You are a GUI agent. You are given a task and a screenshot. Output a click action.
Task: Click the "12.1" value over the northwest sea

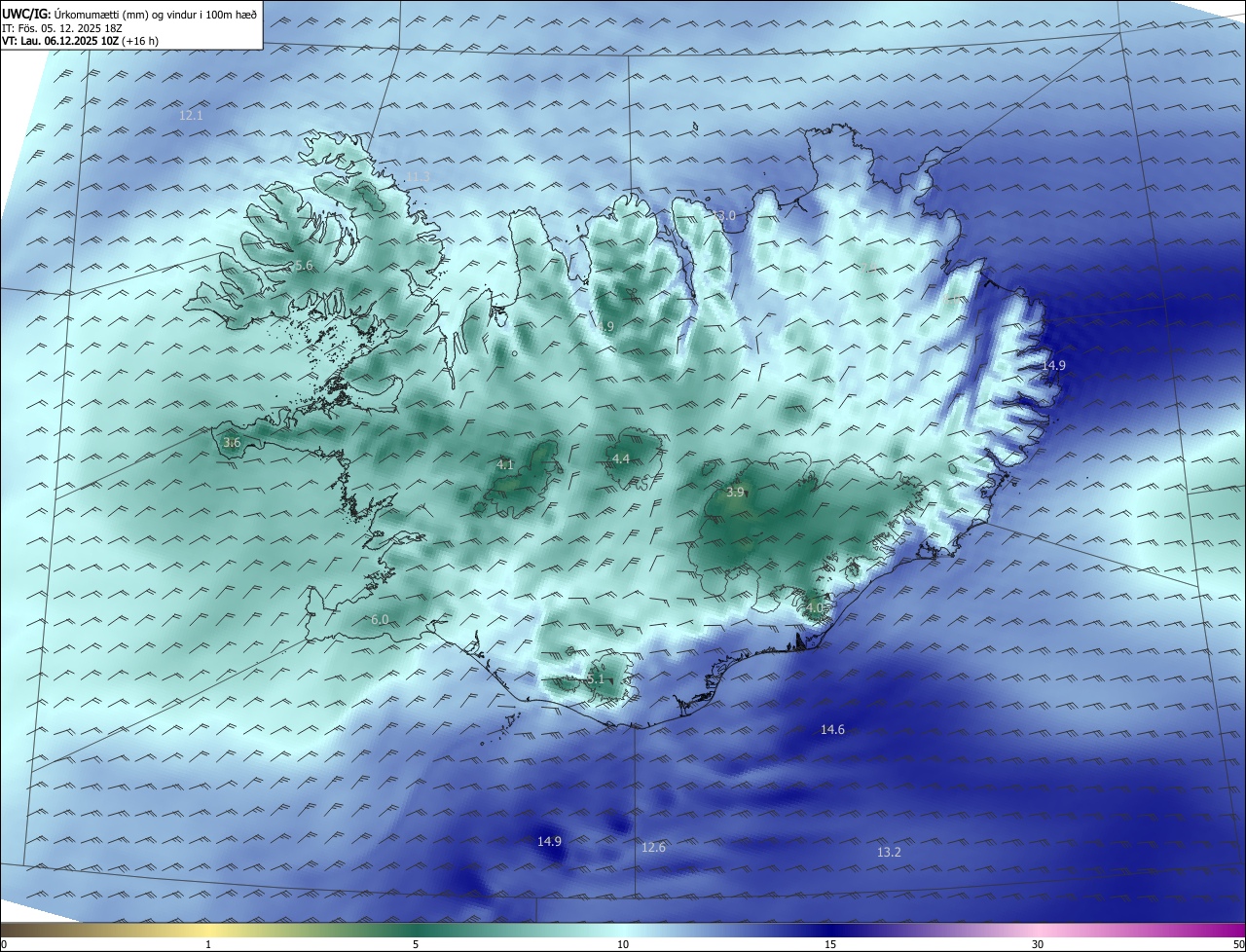point(191,115)
